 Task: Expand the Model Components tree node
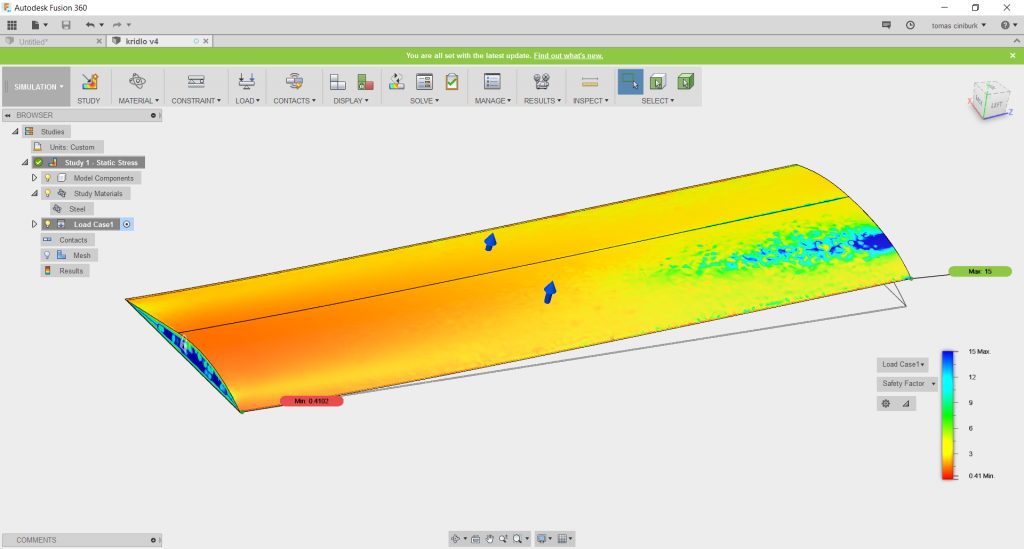click(34, 178)
